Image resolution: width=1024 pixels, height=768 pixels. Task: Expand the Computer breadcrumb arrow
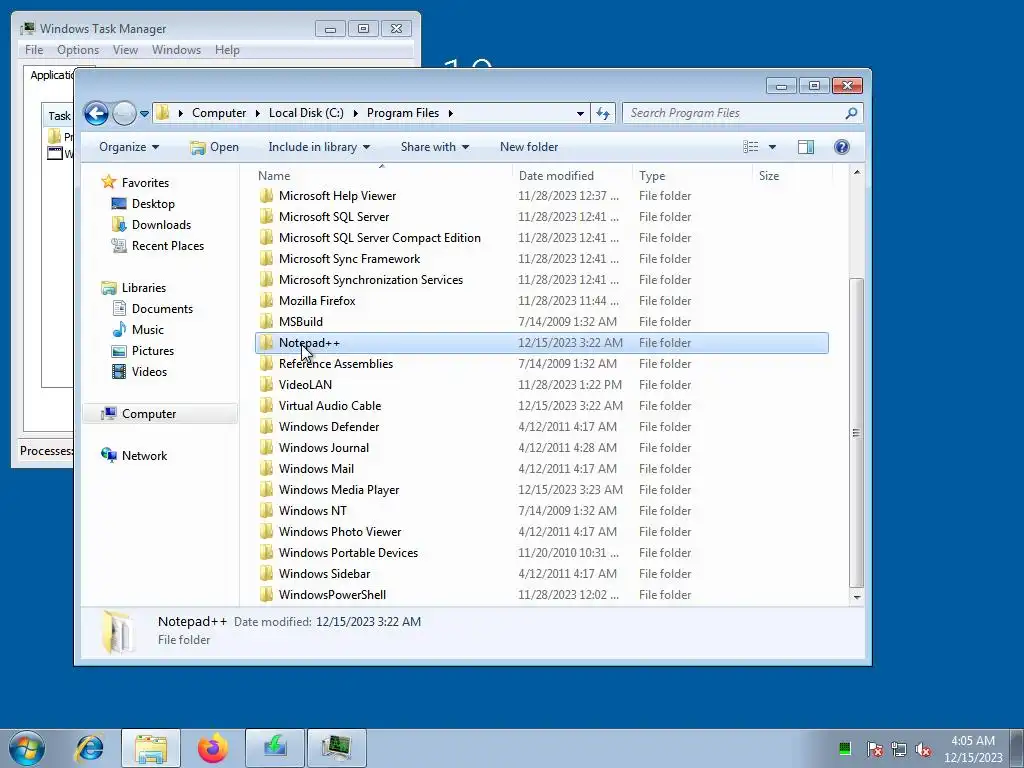258,113
